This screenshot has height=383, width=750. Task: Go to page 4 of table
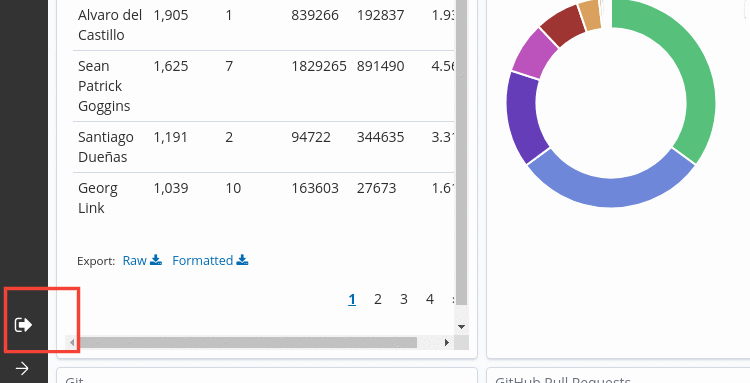click(x=430, y=299)
